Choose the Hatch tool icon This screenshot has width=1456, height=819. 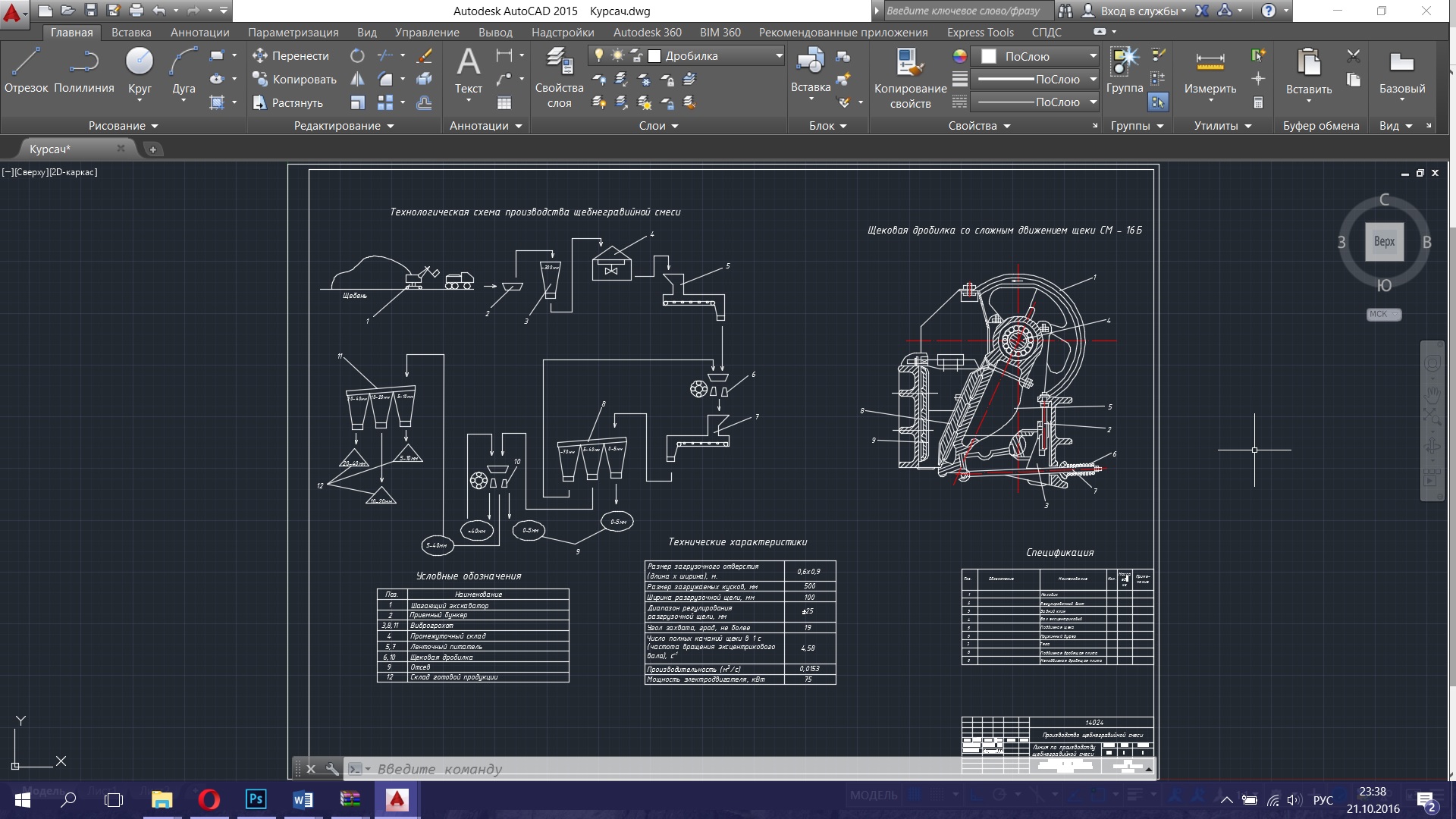point(217,102)
